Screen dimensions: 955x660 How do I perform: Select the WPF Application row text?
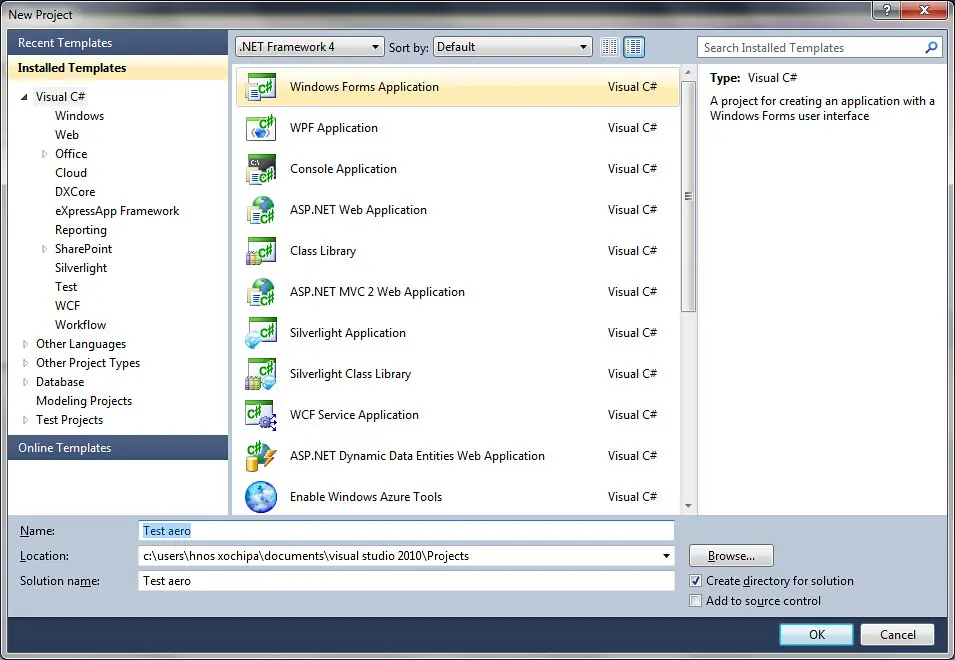pos(334,128)
